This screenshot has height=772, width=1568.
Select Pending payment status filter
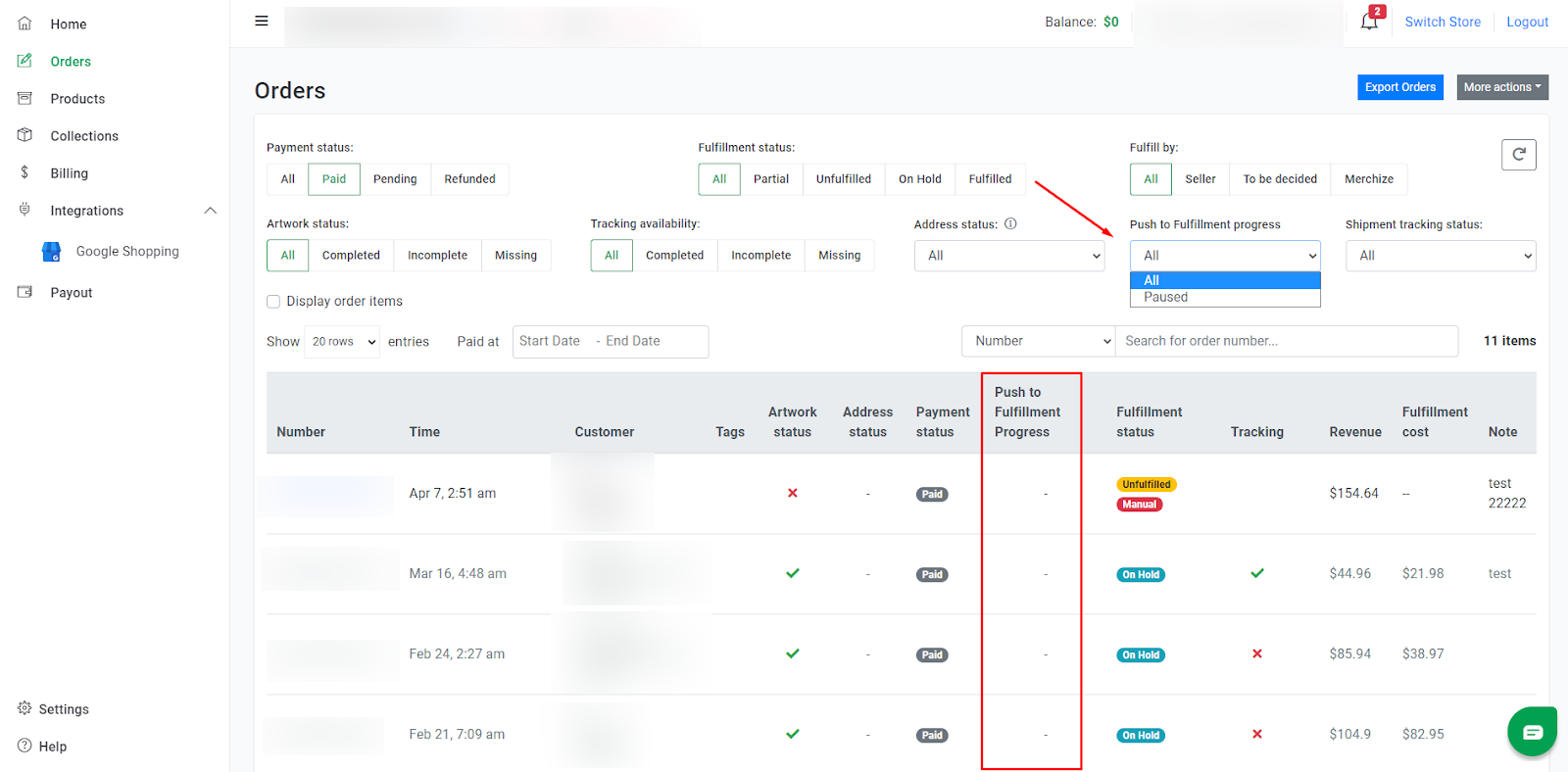click(x=395, y=179)
